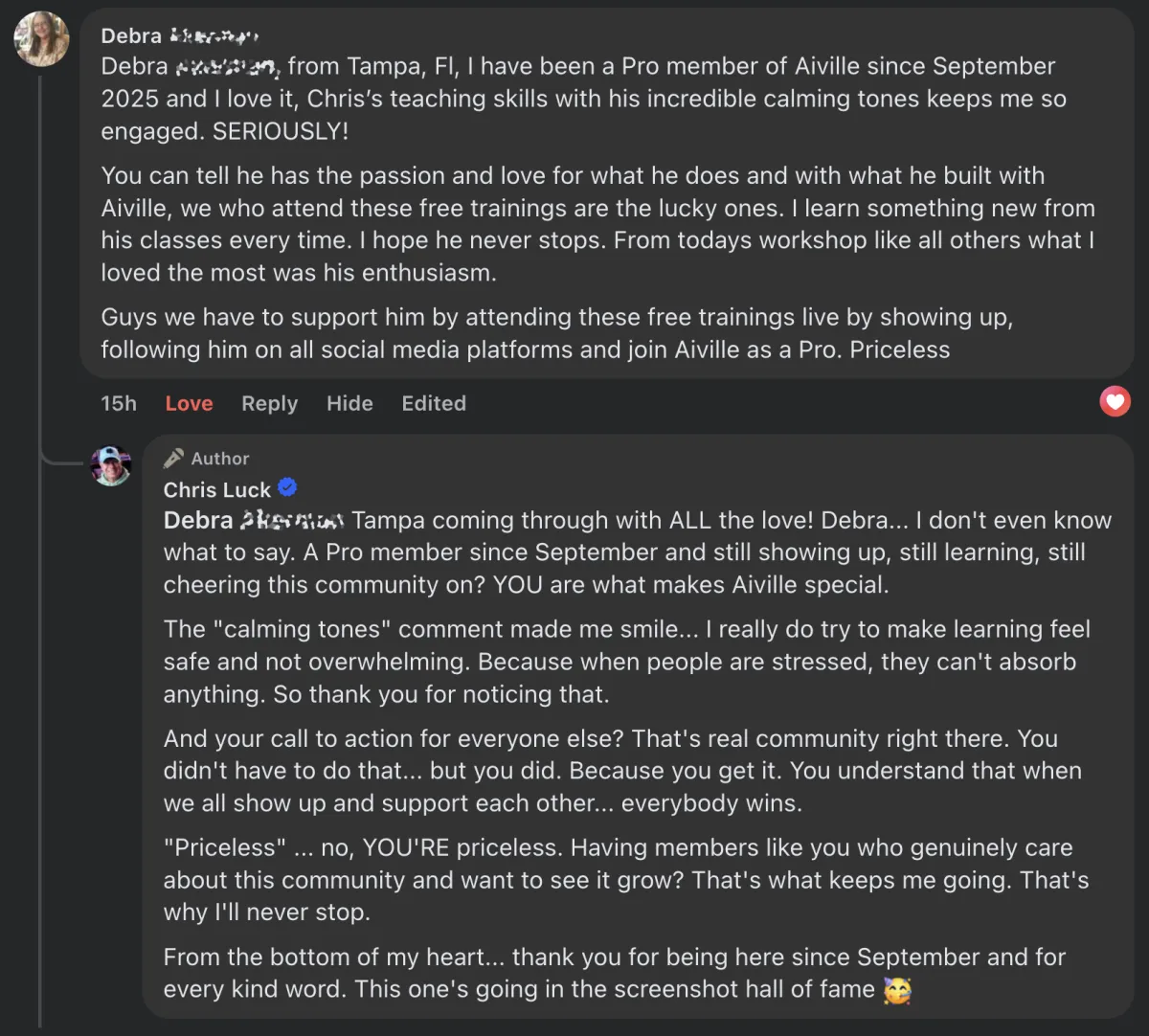This screenshot has width=1149, height=1036.
Task: Click the 15h comment timestamp
Action: 119,404
